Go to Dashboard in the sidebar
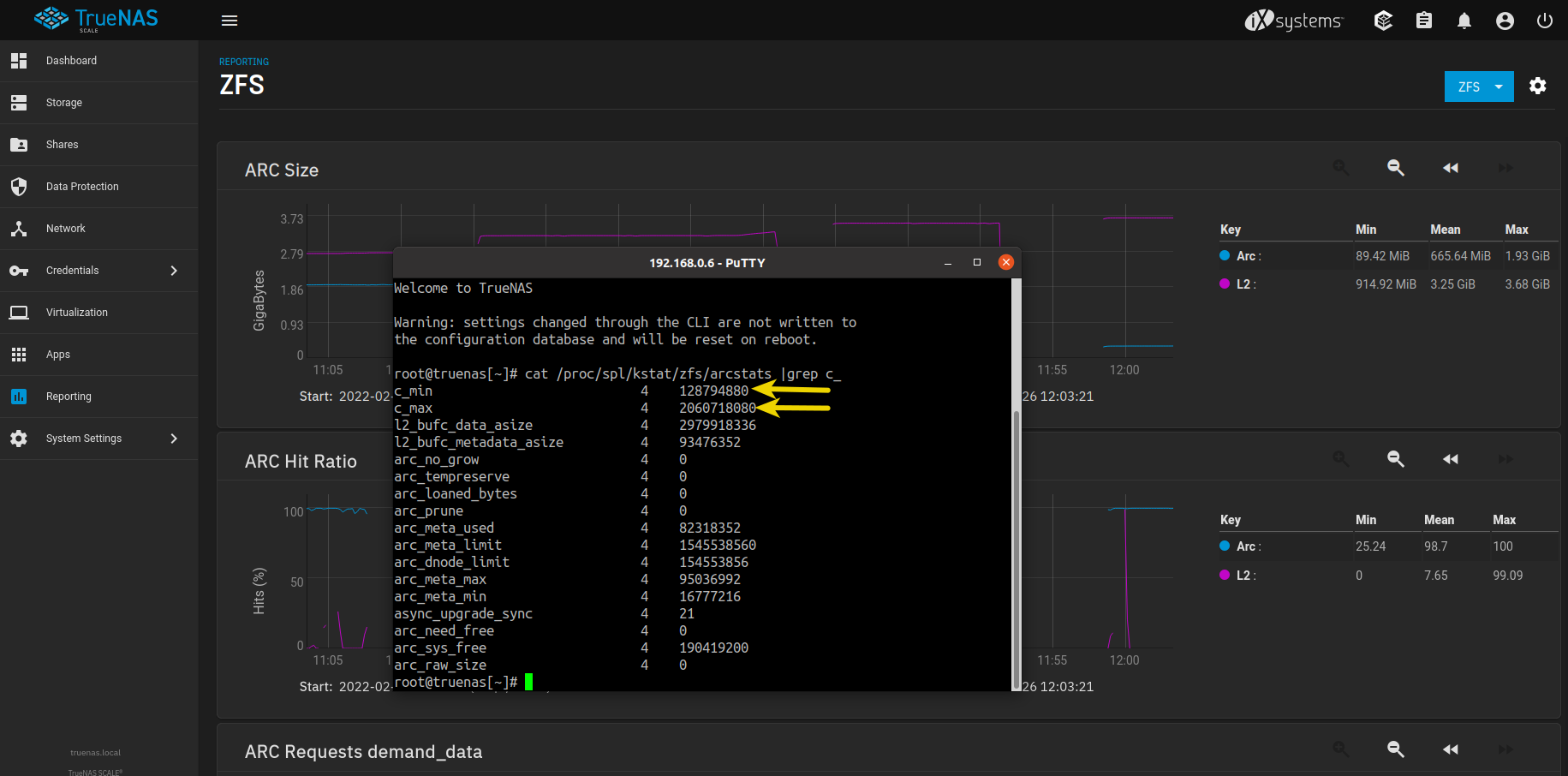Image resolution: width=1568 pixels, height=776 pixels. coord(99,61)
